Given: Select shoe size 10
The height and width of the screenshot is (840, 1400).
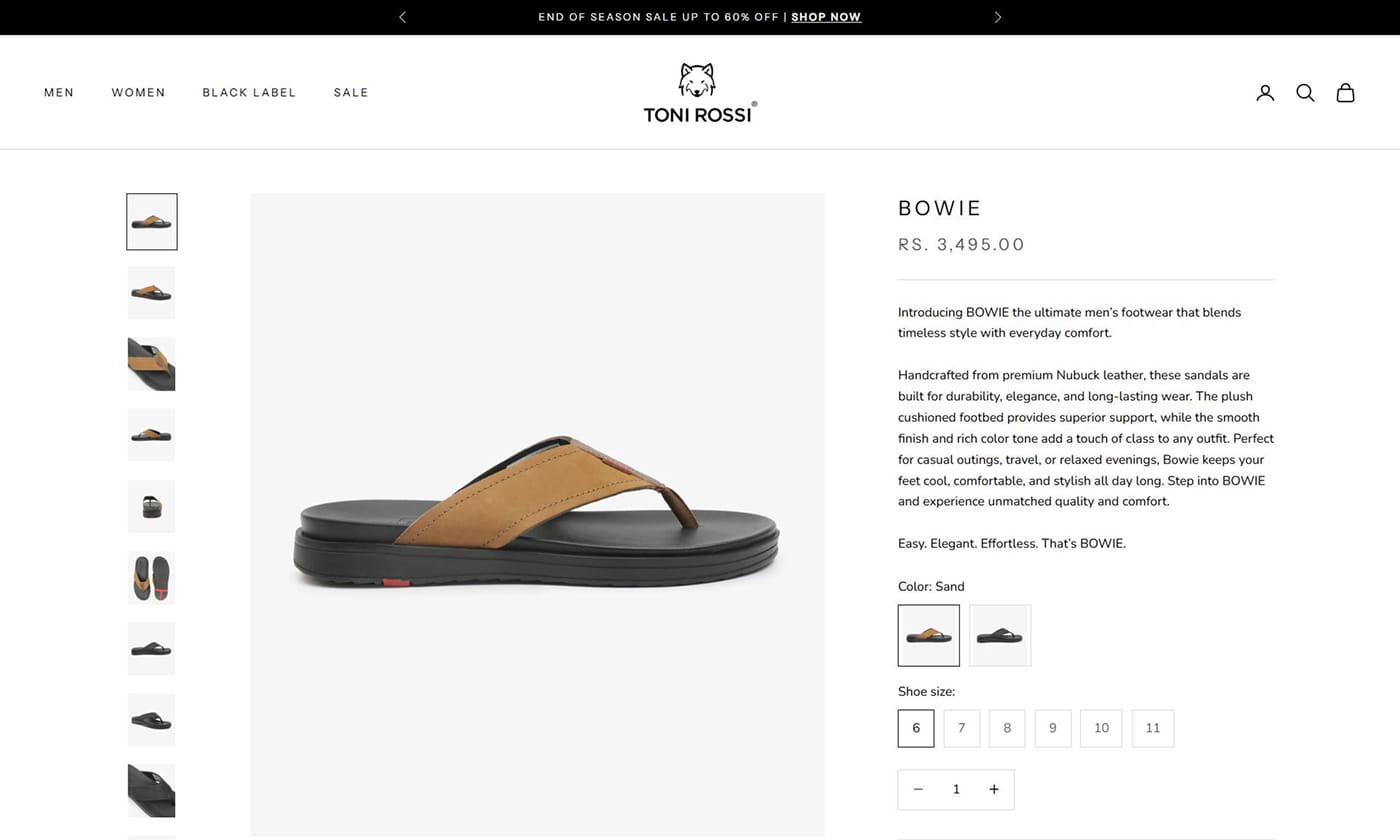Looking at the screenshot, I should point(1101,728).
